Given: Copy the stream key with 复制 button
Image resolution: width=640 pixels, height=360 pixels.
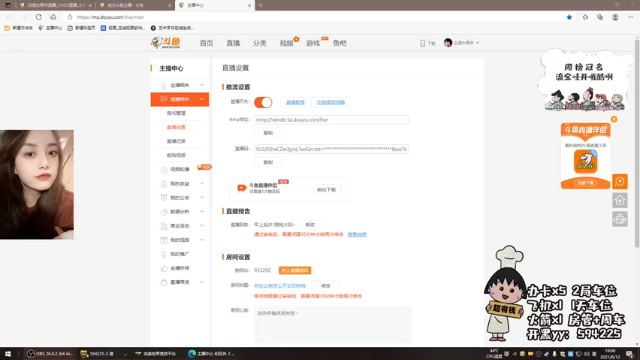Looking at the screenshot, I should [268, 162].
